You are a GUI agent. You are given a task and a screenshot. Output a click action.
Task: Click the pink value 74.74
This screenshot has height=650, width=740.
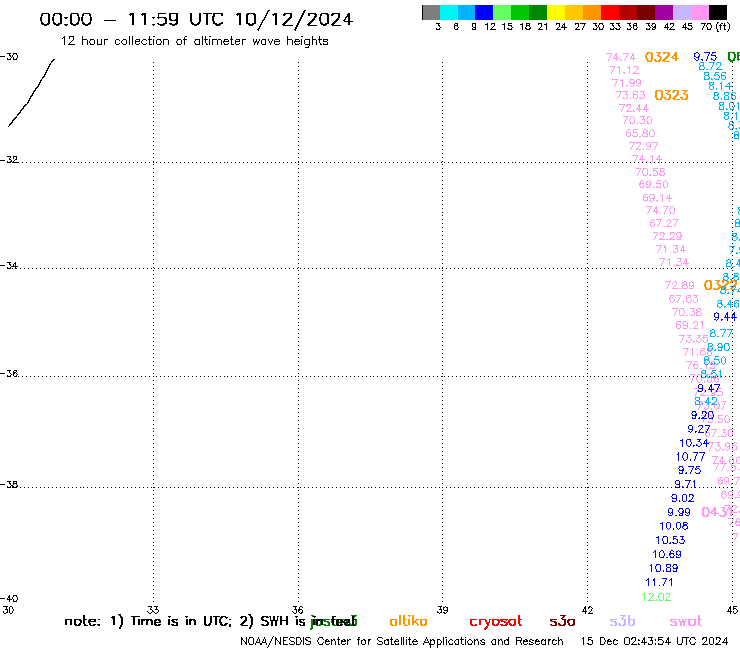[621, 57]
